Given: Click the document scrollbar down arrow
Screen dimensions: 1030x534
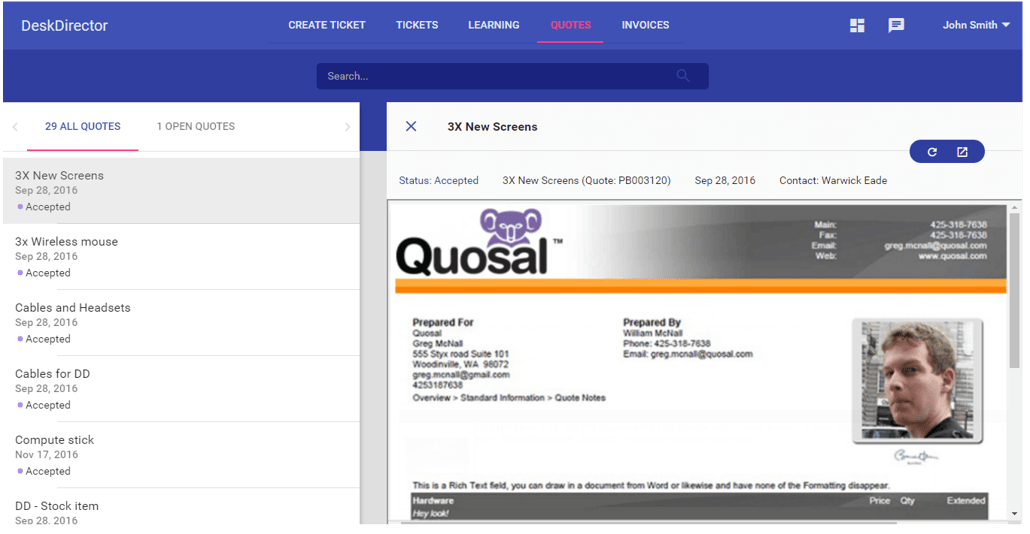Looking at the screenshot, I should (x=1014, y=514).
